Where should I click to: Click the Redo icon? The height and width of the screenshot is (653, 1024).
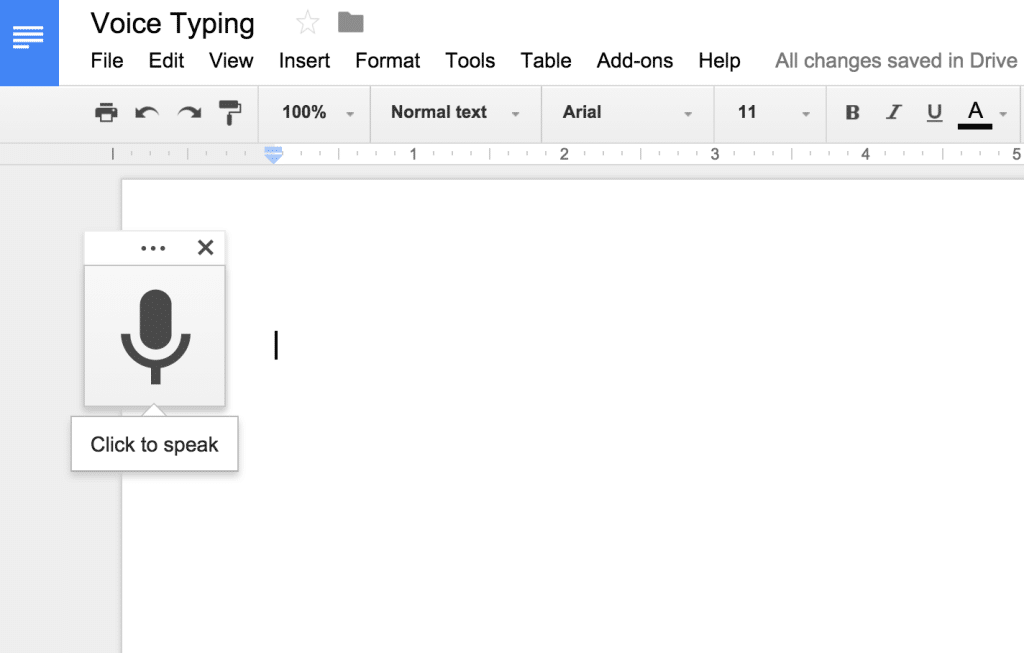[188, 112]
